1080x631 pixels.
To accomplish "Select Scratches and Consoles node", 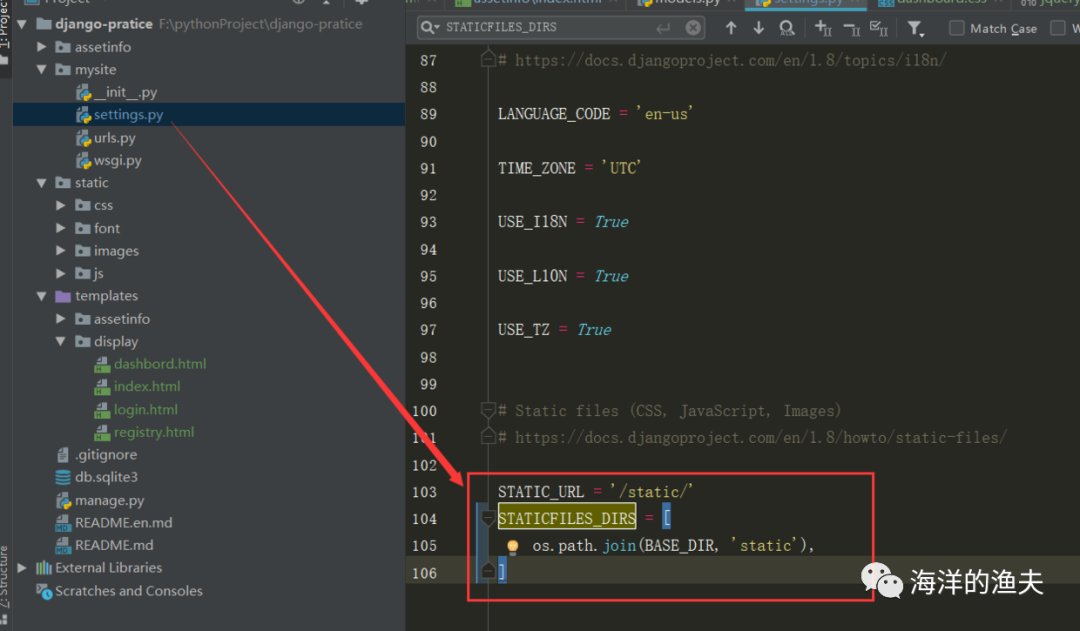I will [x=128, y=591].
